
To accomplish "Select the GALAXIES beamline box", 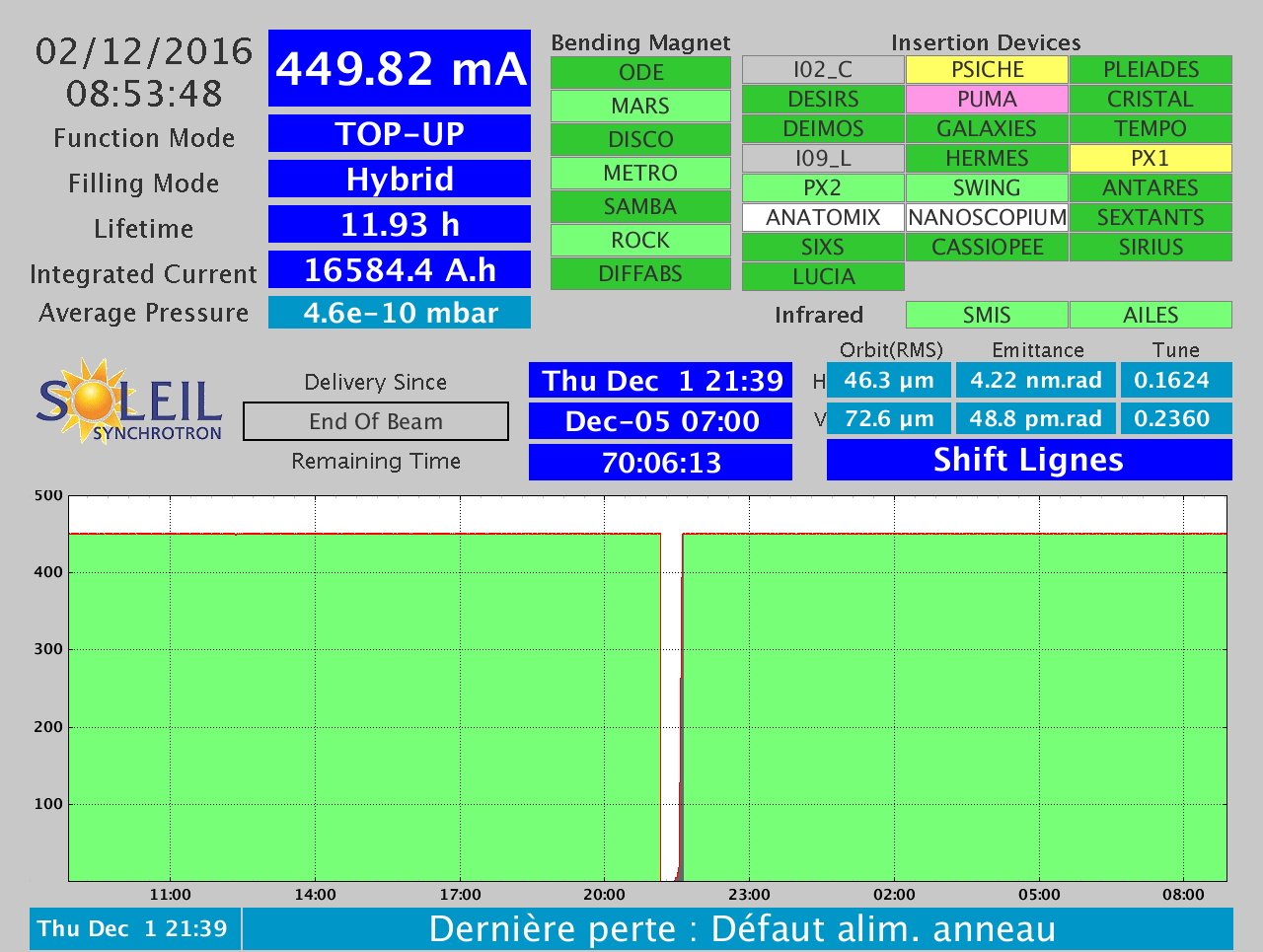I will pyautogui.click(x=987, y=128).
